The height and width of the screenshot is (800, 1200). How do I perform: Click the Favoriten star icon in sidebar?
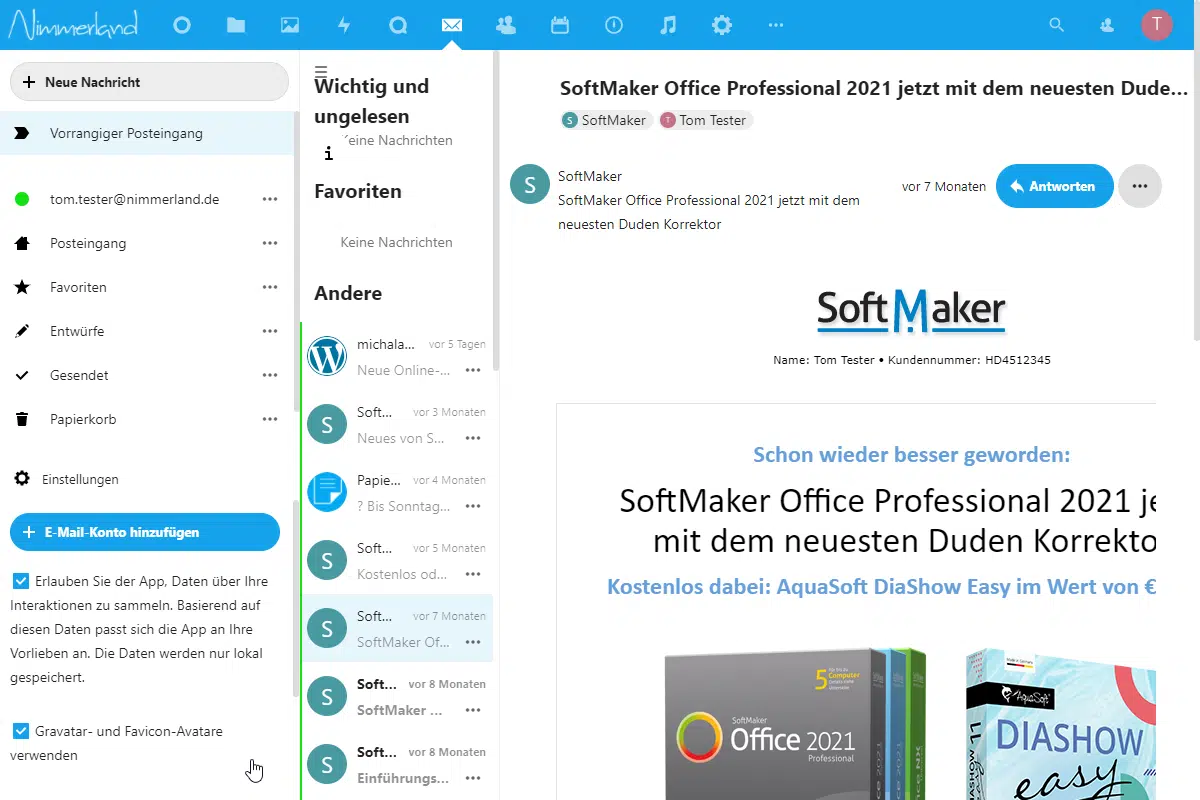click(22, 287)
